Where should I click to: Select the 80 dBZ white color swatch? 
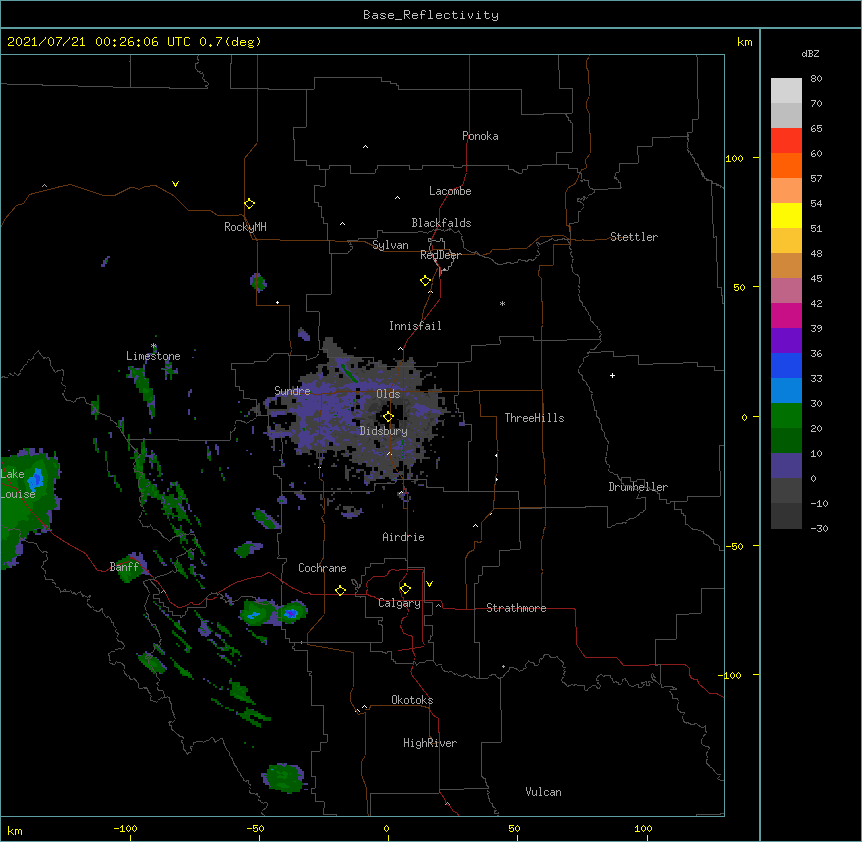(786, 91)
